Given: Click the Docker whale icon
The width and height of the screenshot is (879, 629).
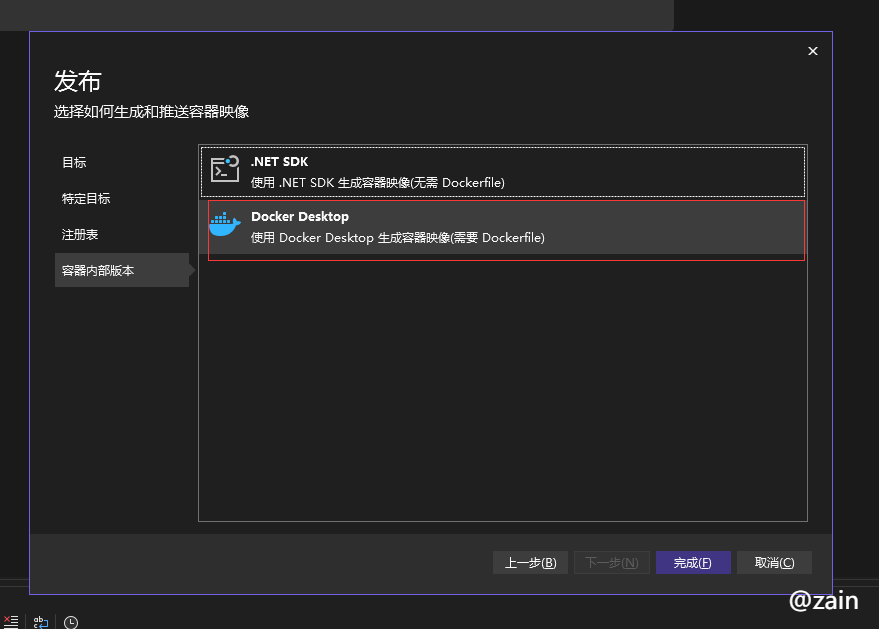Looking at the screenshot, I should tap(225, 224).
